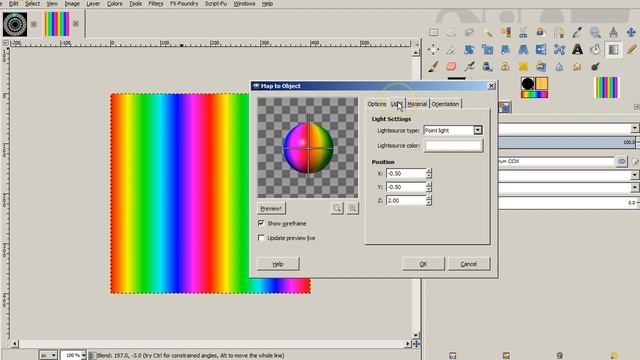Select the Rotate tool
This screenshot has width=640, height=360.
[469, 49]
